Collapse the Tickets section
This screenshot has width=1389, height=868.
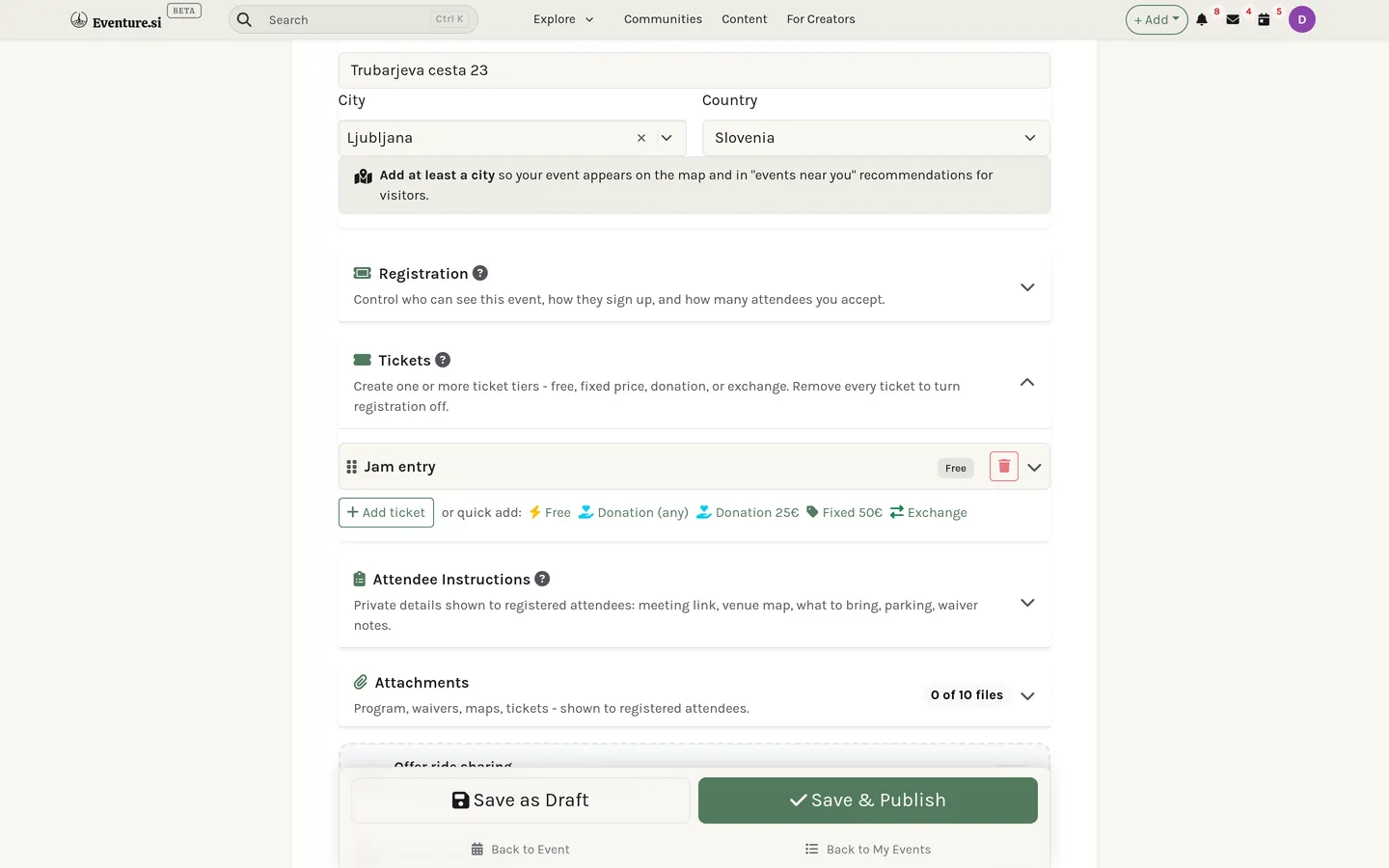point(1027,383)
